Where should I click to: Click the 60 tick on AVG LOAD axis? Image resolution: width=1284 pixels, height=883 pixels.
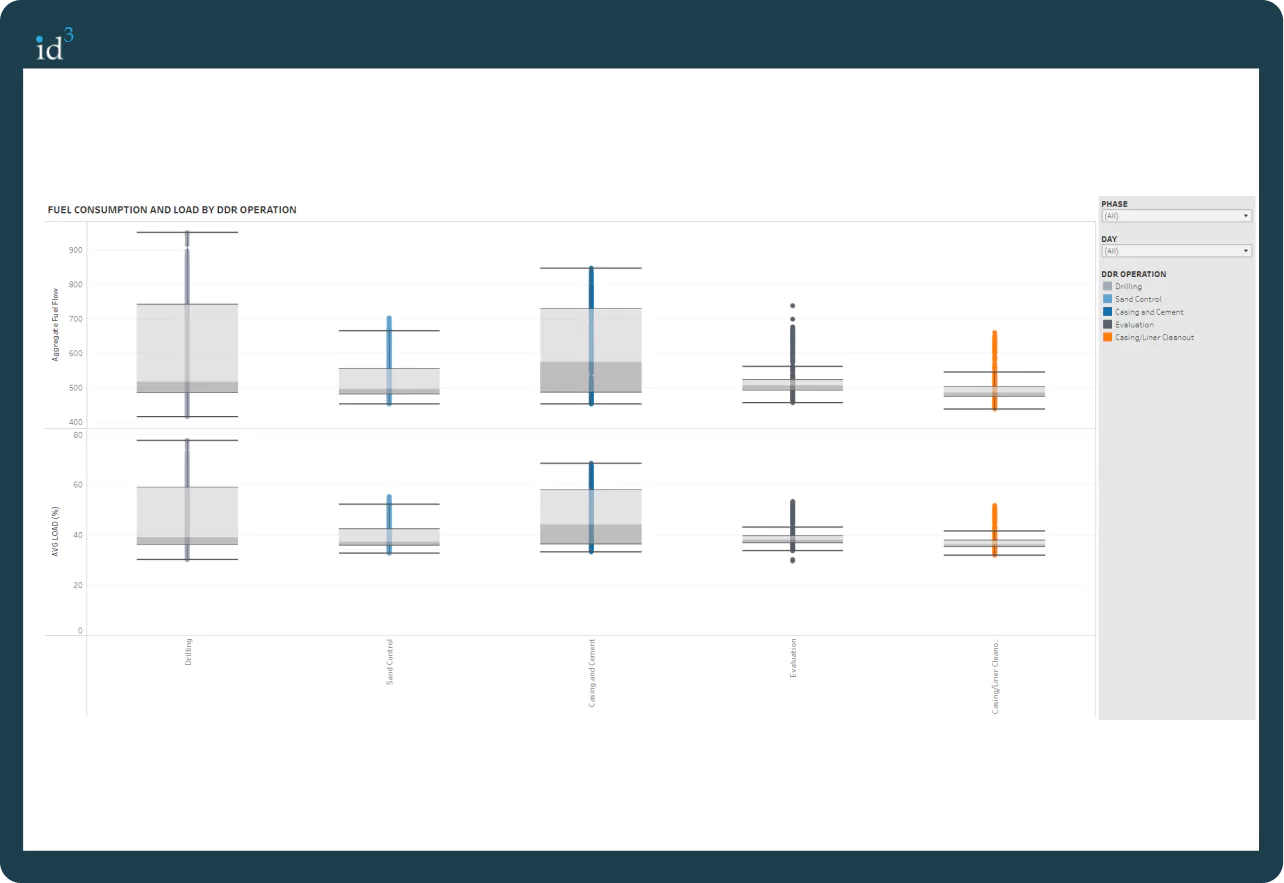coord(78,485)
